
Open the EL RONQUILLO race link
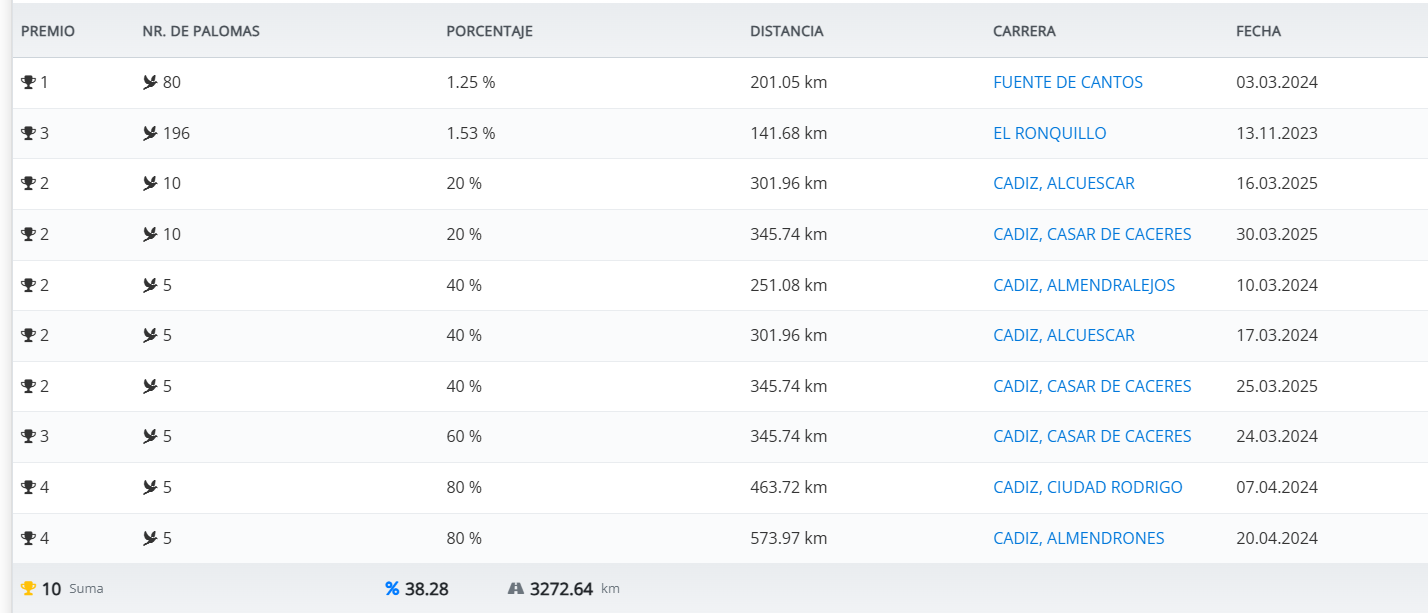tap(1049, 133)
